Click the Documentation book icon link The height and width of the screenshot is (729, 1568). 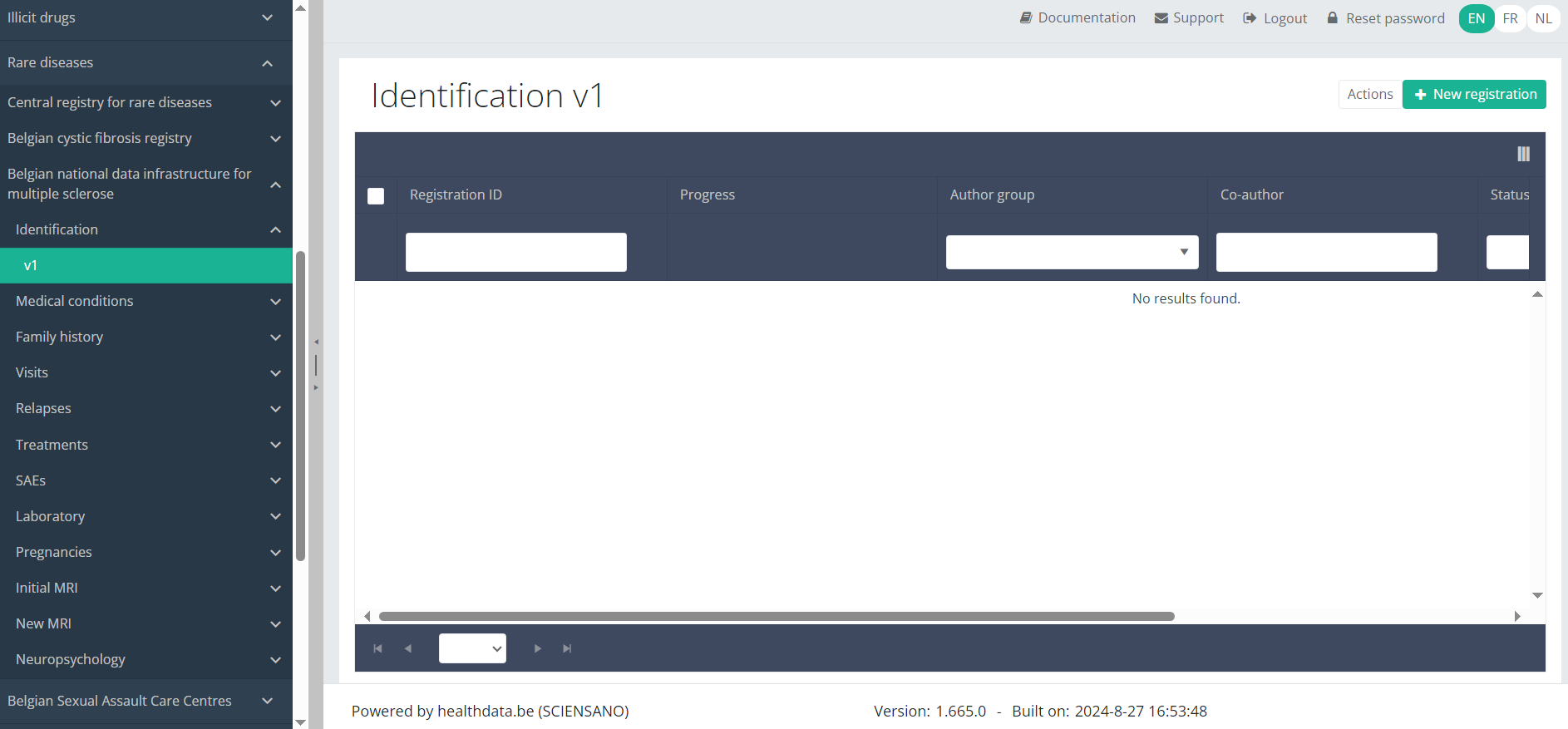(1026, 17)
